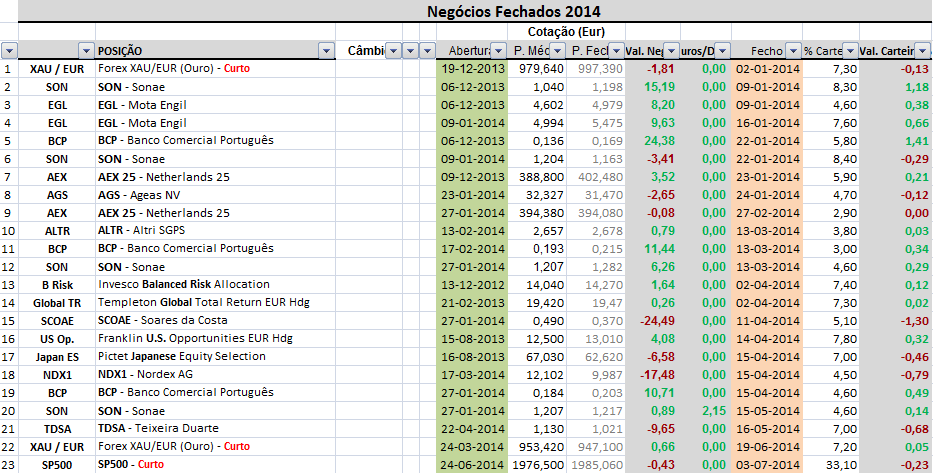Image resolution: width=933 pixels, height=473 pixels.
Task: Open the POSIÇÃO column filter dropdown
Action: coord(325,50)
